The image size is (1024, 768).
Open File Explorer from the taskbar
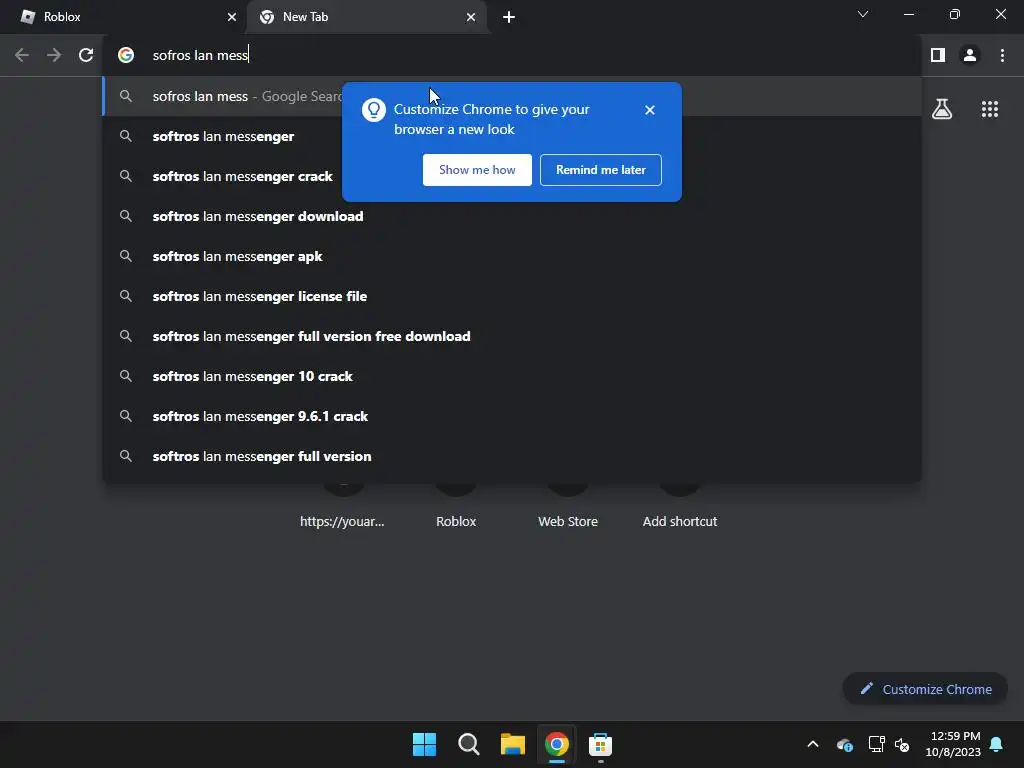tap(513, 744)
